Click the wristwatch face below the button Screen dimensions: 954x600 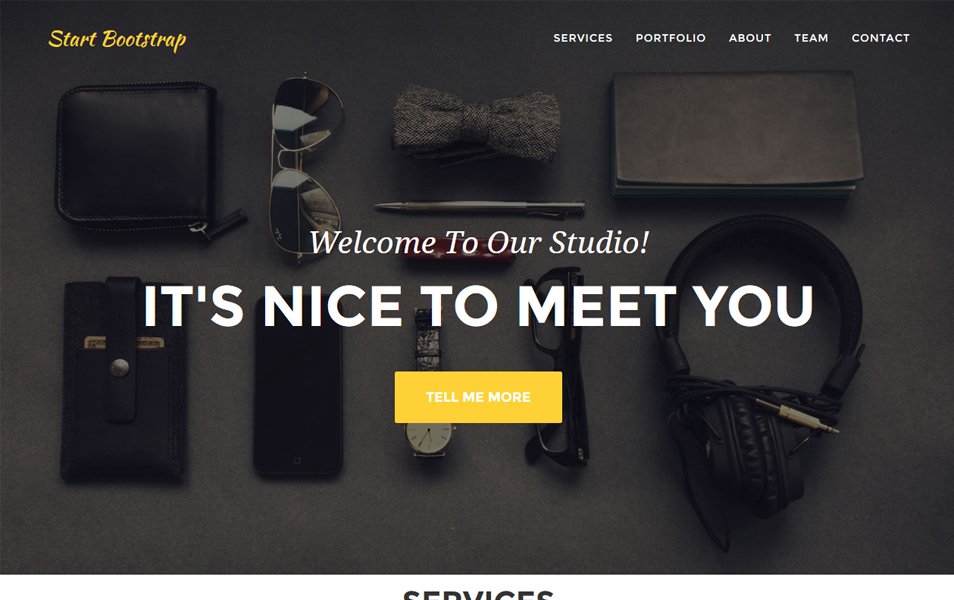(429, 438)
